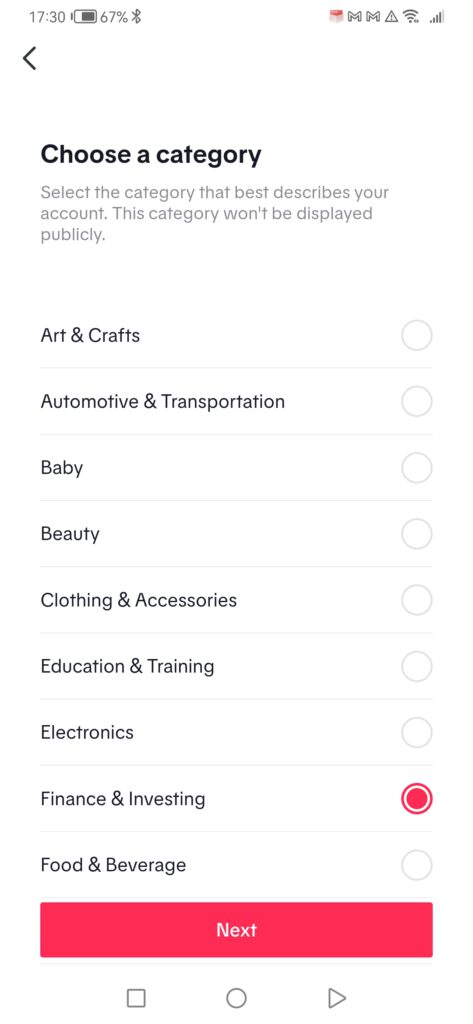Choose the Electronics radio button
The height and width of the screenshot is (1024, 473).
(x=417, y=733)
